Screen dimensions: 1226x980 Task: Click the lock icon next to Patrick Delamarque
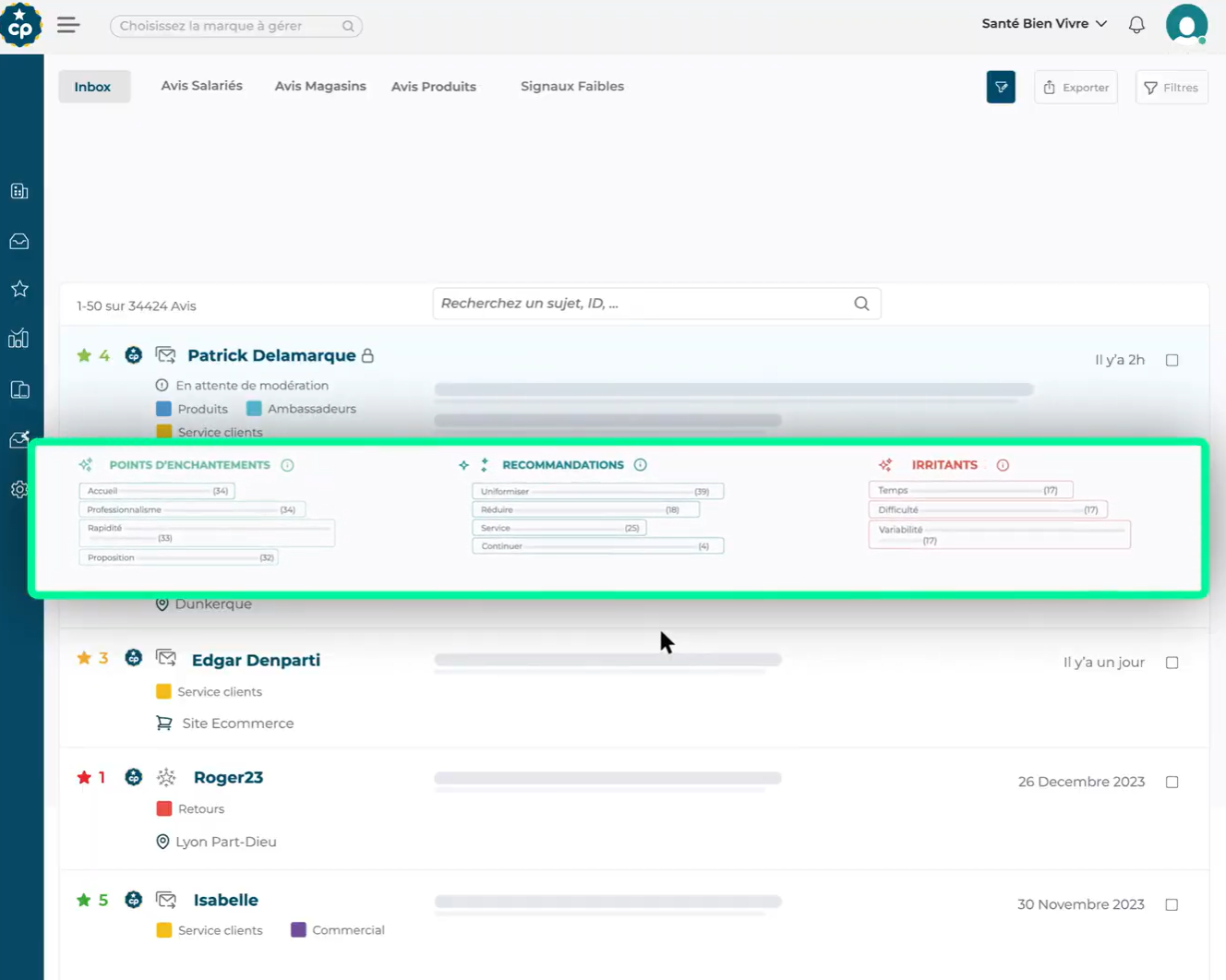pos(368,354)
